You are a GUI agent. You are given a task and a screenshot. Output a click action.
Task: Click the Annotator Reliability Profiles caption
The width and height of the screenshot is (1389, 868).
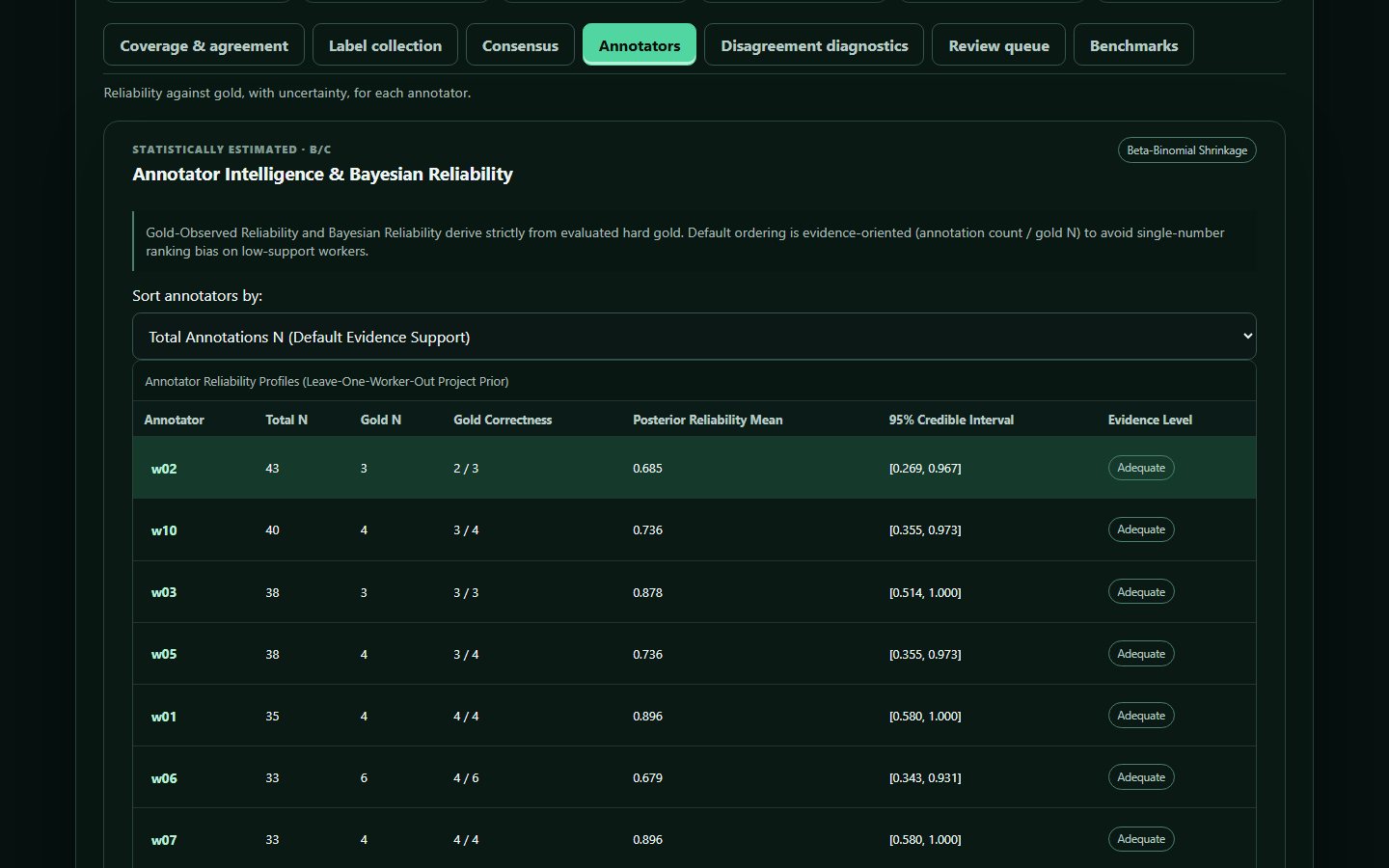pos(327,381)
